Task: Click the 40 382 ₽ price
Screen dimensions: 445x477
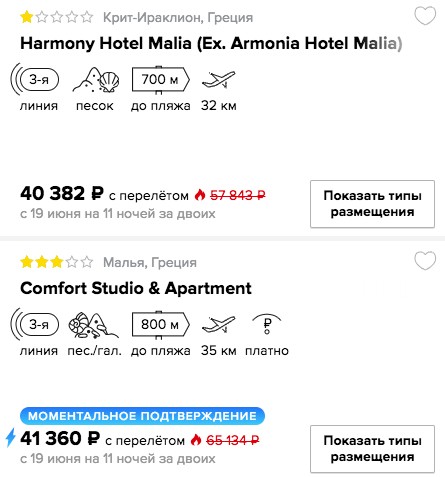Action: click(x=62, y=194)
